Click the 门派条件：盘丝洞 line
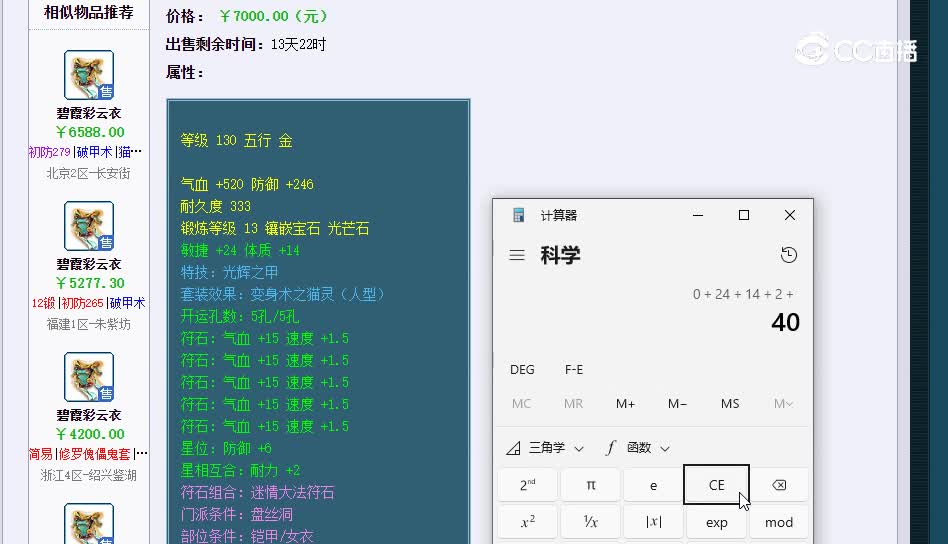Image resolution: width=948 pixels, height=544 pixels. point(236,514)
